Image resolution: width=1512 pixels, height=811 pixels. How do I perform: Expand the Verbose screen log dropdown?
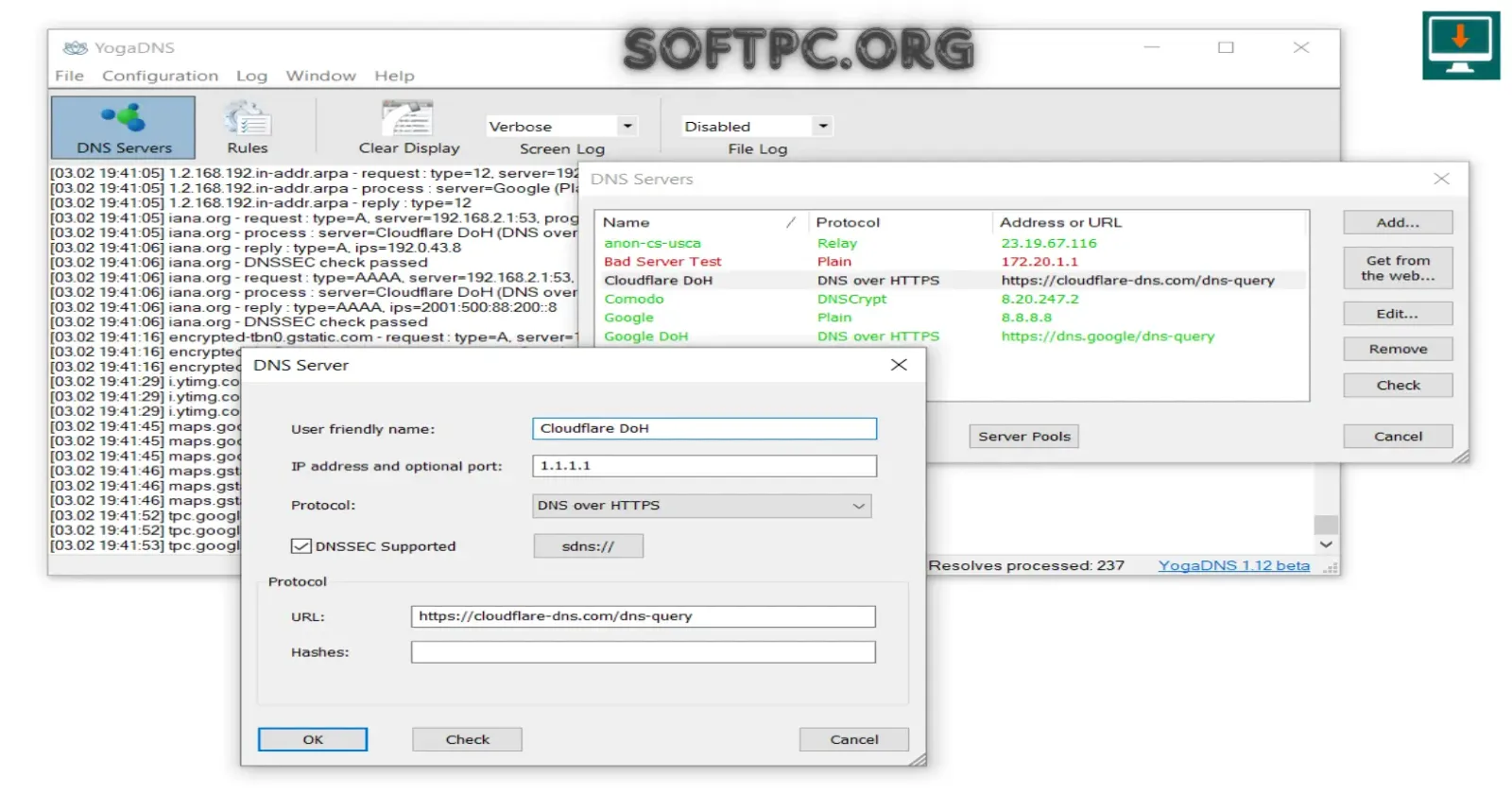click(627, 126)
